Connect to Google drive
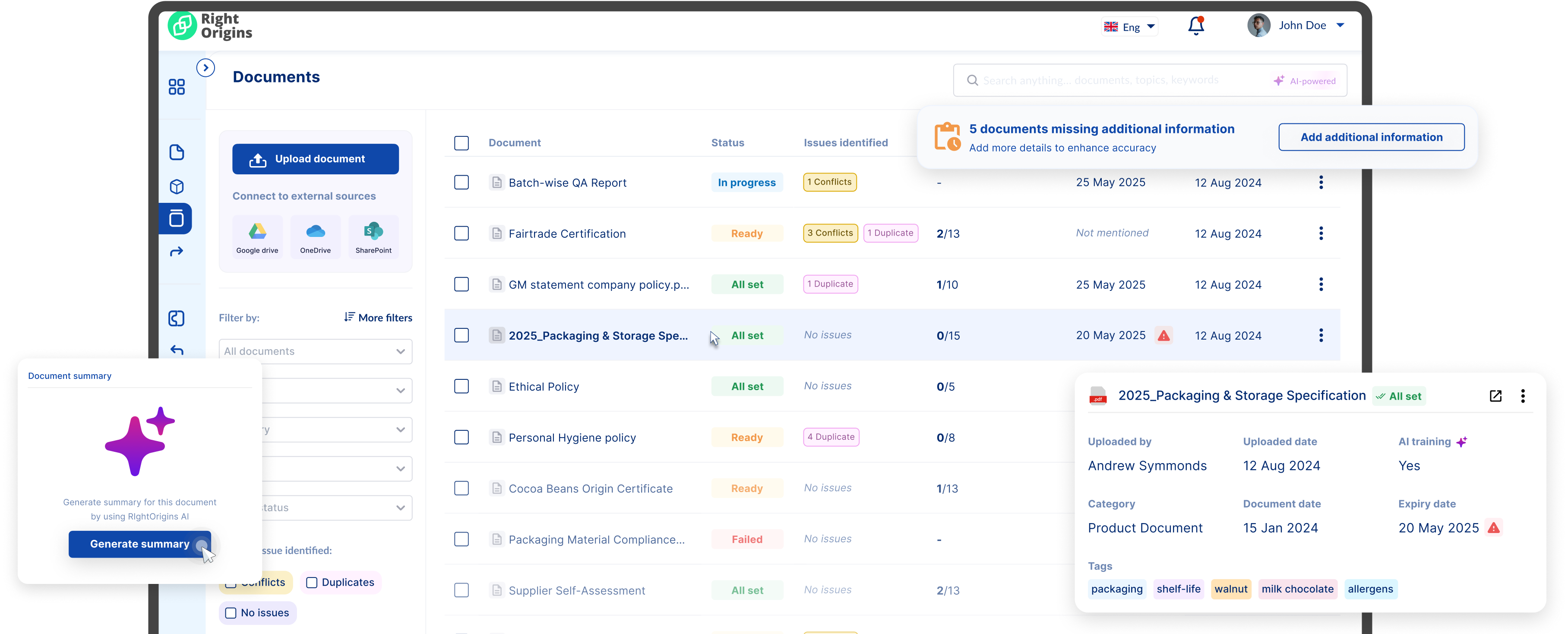This screenshot has width=1568, height=634. pyautogui.click(x=257, y=237)
